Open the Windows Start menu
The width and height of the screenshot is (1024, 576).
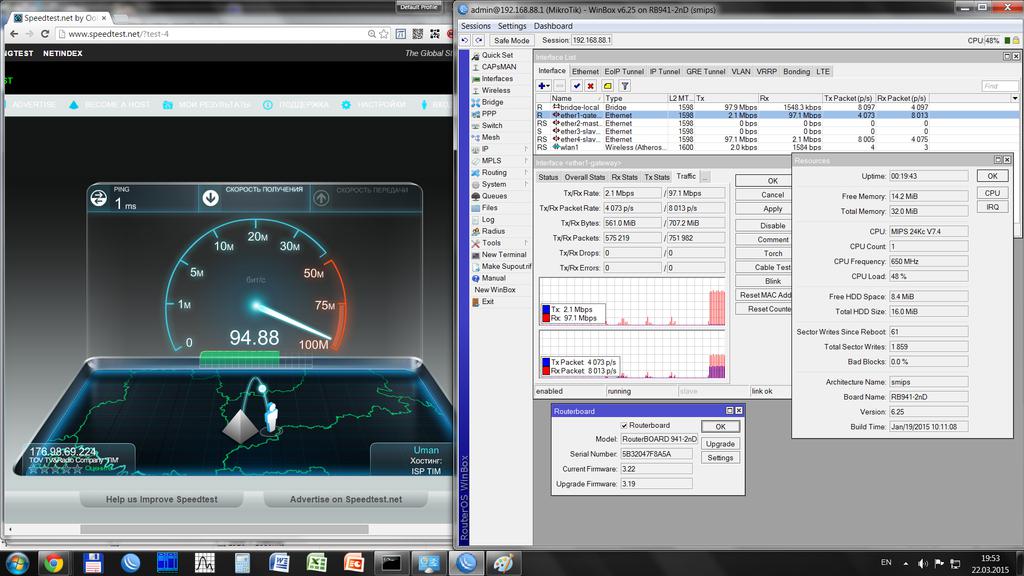16,563
